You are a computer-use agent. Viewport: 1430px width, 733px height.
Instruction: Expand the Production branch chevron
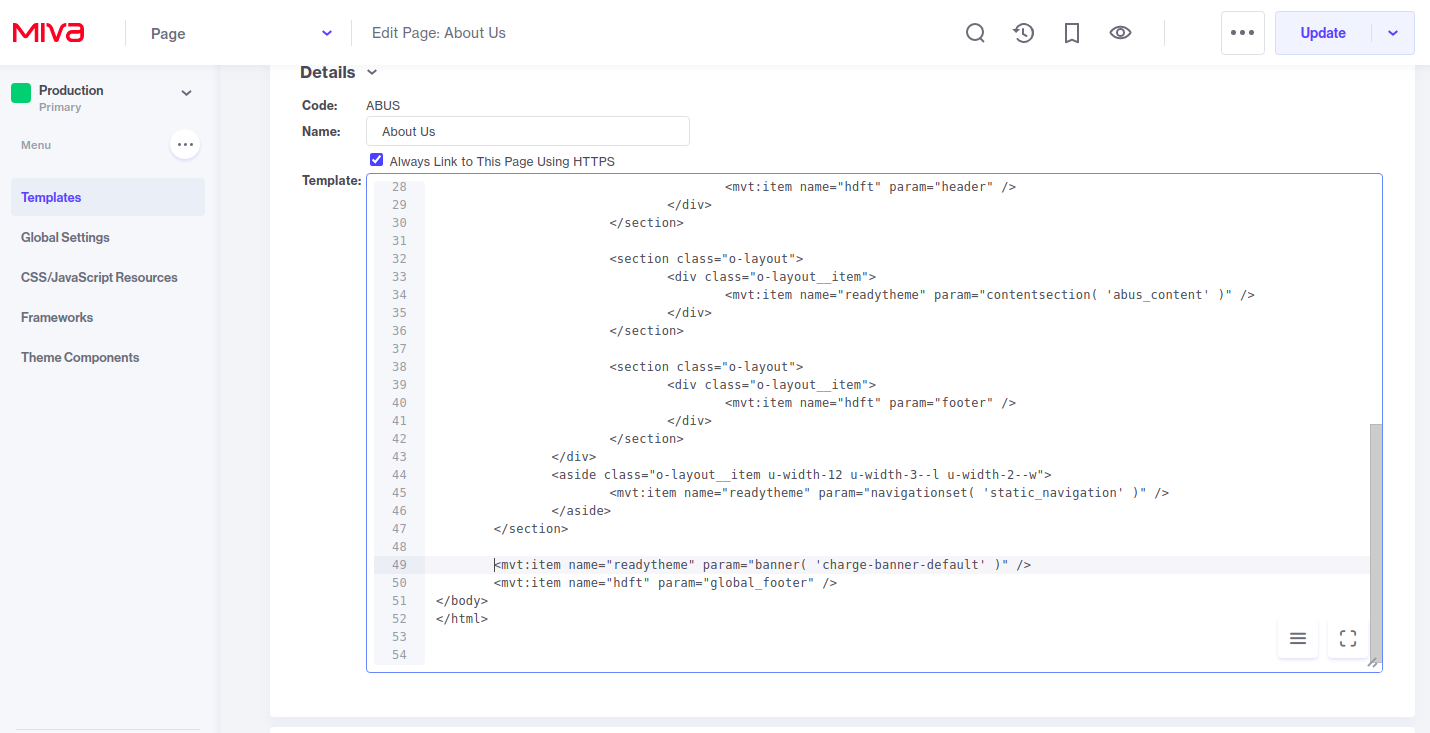186,93
